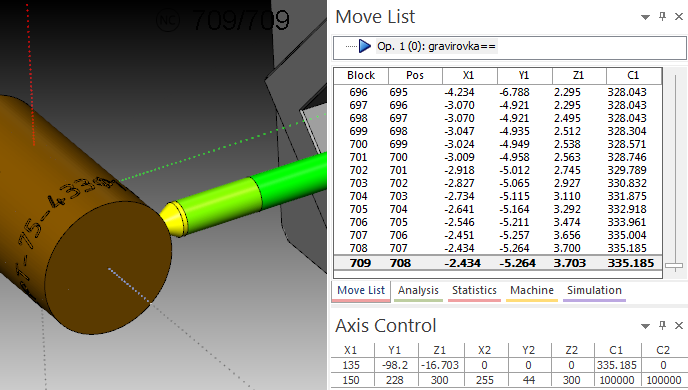Open Axis Control panel options dropdown arrow
This screenshot has height=390, width=688.
(645, 326)
